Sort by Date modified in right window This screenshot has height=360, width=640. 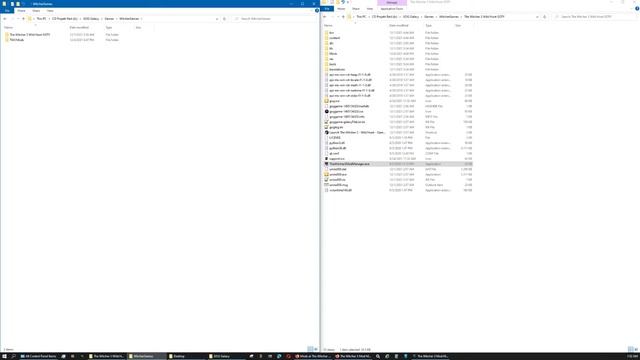(398, 25)
